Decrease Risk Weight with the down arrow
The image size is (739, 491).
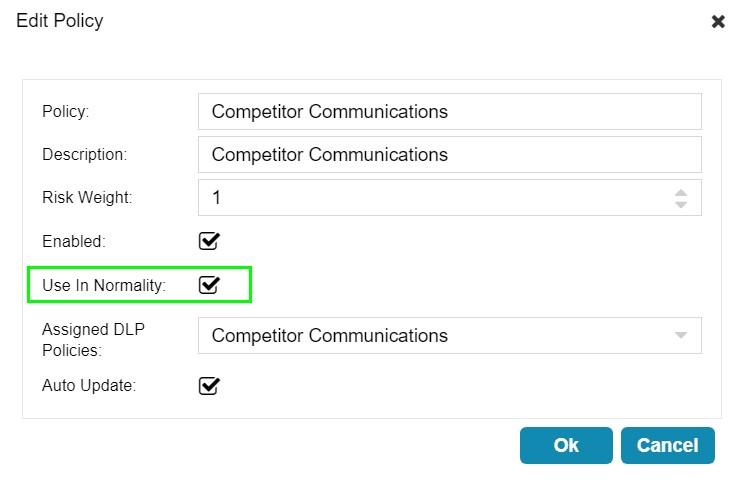click(681, 205)
